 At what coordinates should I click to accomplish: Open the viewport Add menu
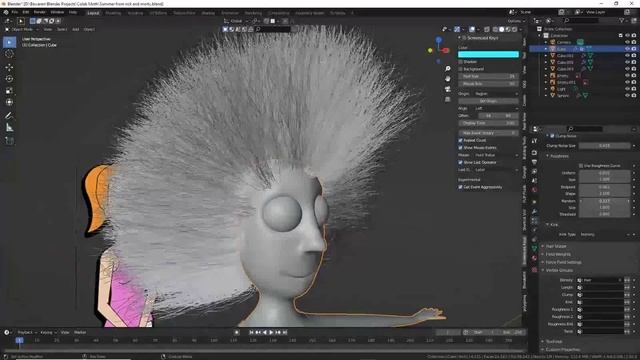76,29
